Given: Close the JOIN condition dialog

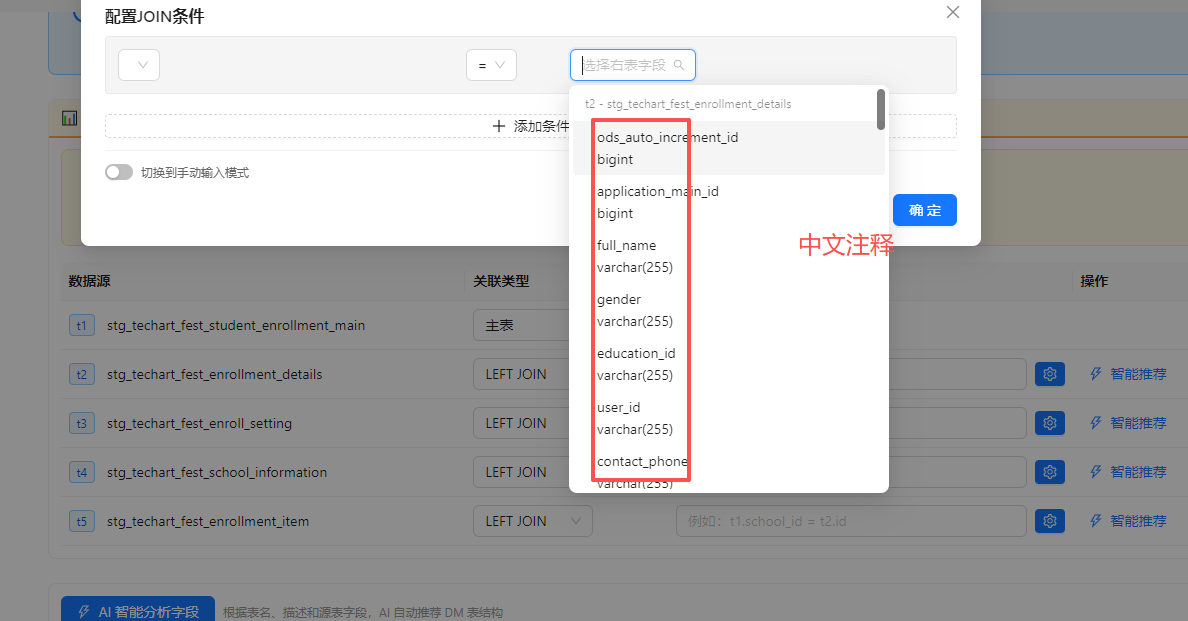Looking at the screenshot, I should click(x=953, y=12).
